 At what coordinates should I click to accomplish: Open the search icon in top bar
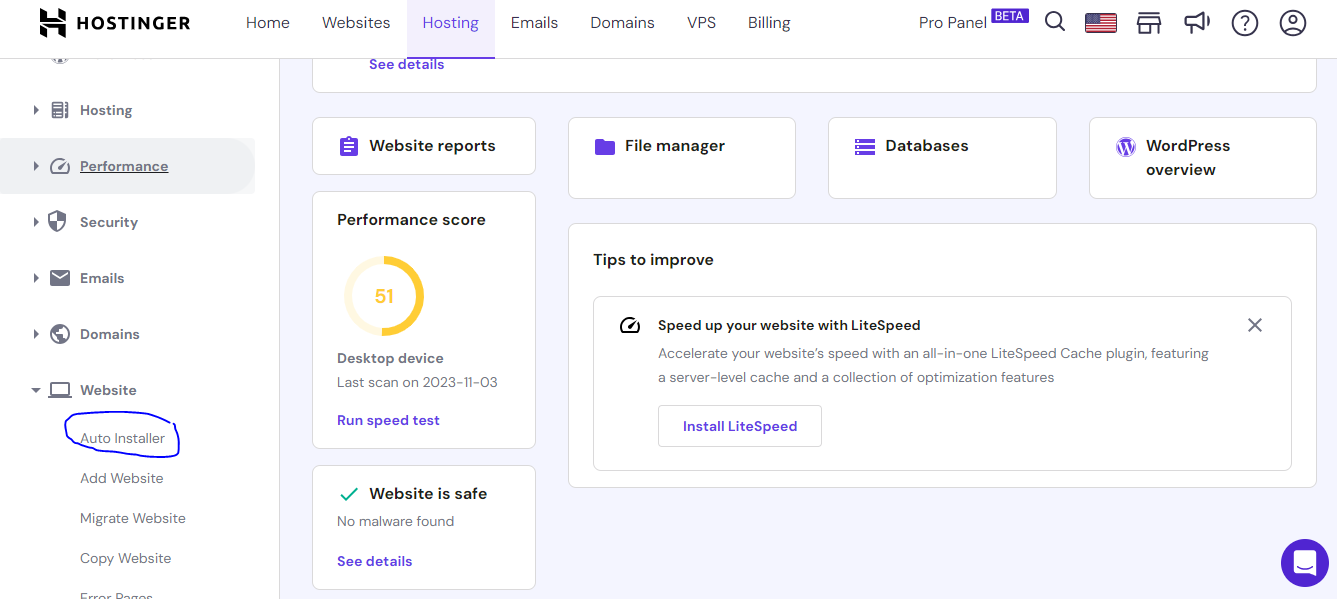coord(1054,21)
